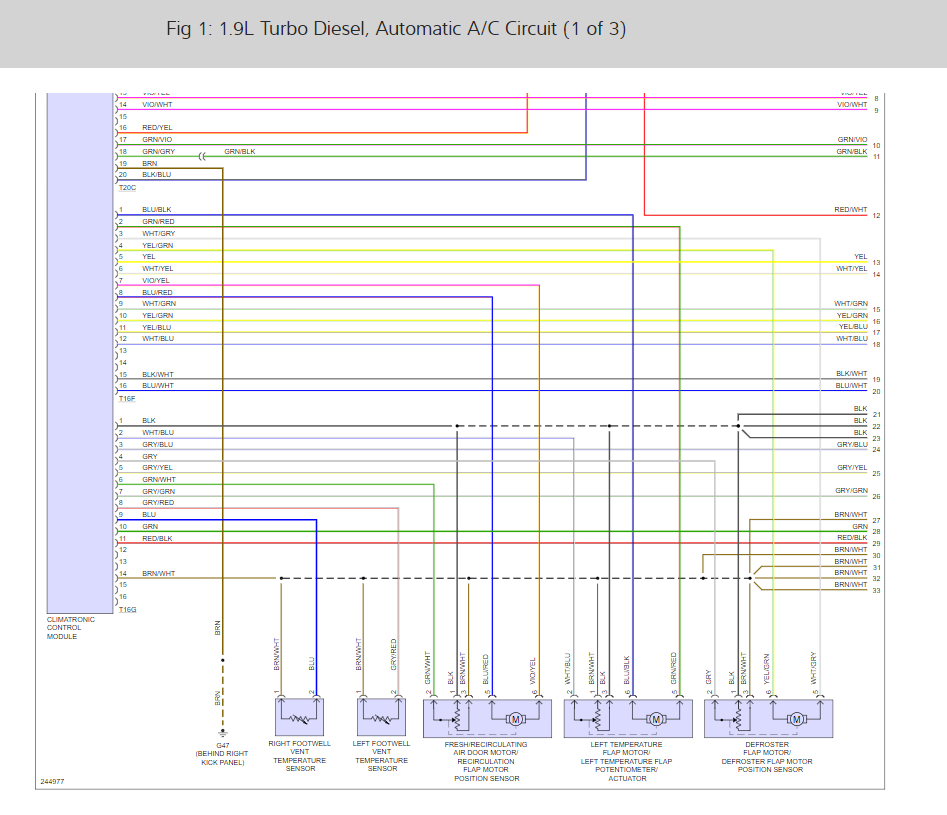Select the vertical WHT/GRY label above Defroster motor
The height and width of the screenshot is (815, 947).
814,668
